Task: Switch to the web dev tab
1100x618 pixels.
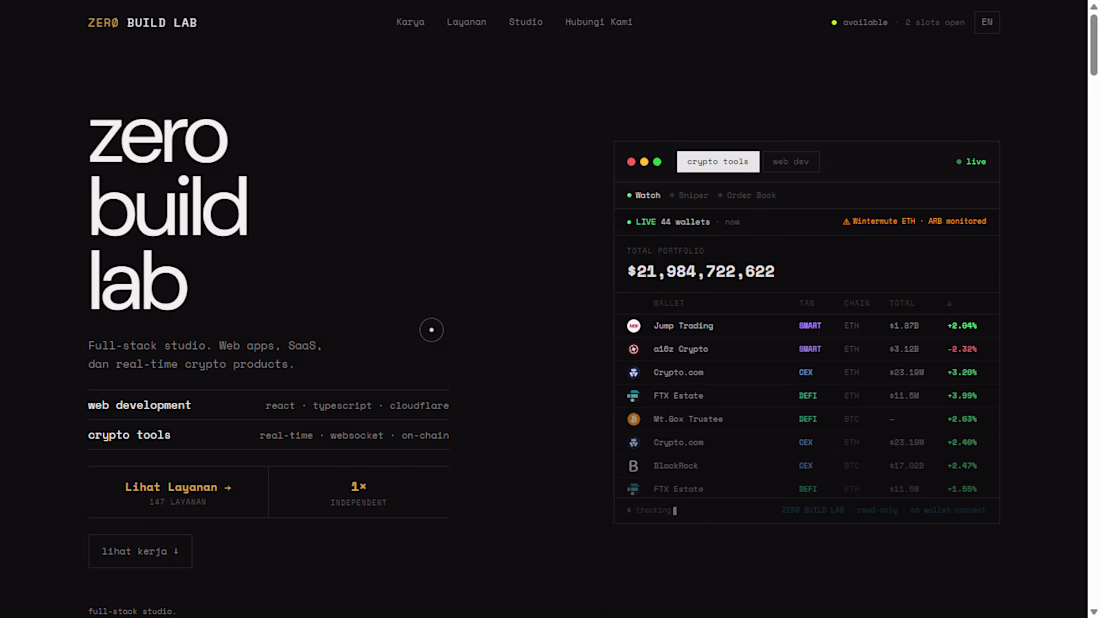Action: pos(791,162)
